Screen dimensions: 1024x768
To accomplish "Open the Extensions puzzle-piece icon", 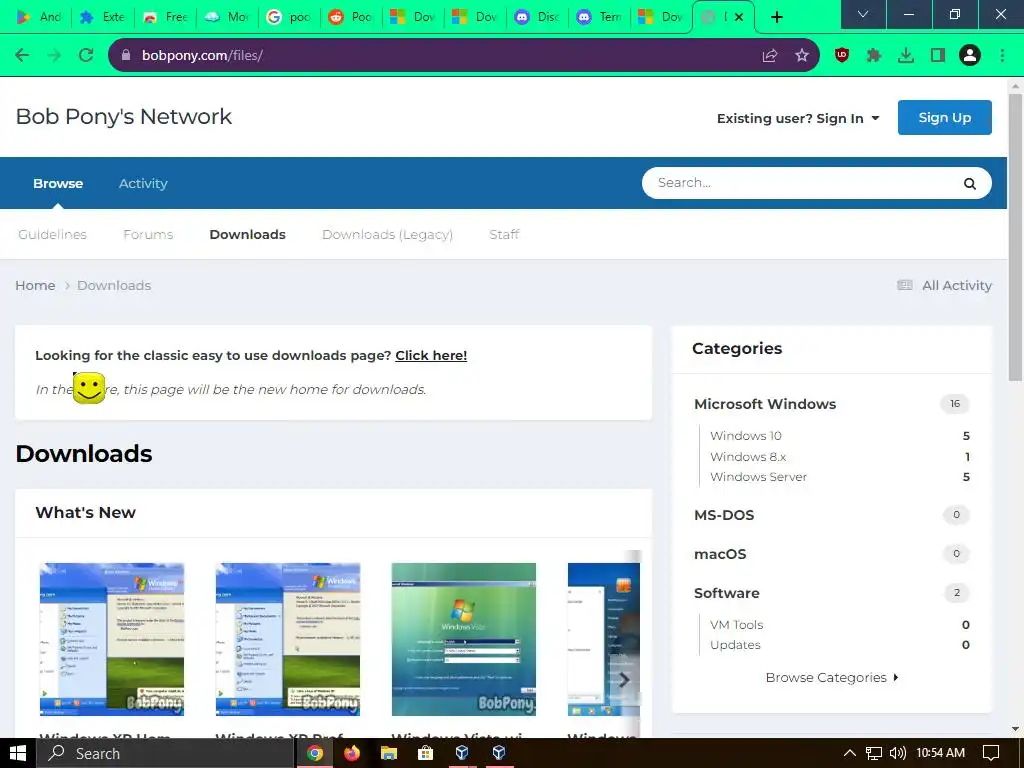I will [x=874, y=56].
